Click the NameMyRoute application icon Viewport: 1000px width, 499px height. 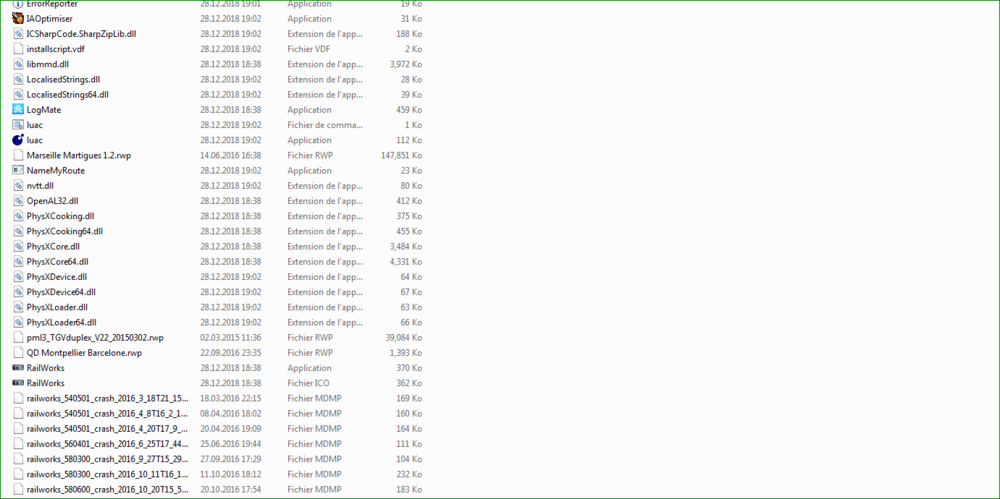point(18,170)
